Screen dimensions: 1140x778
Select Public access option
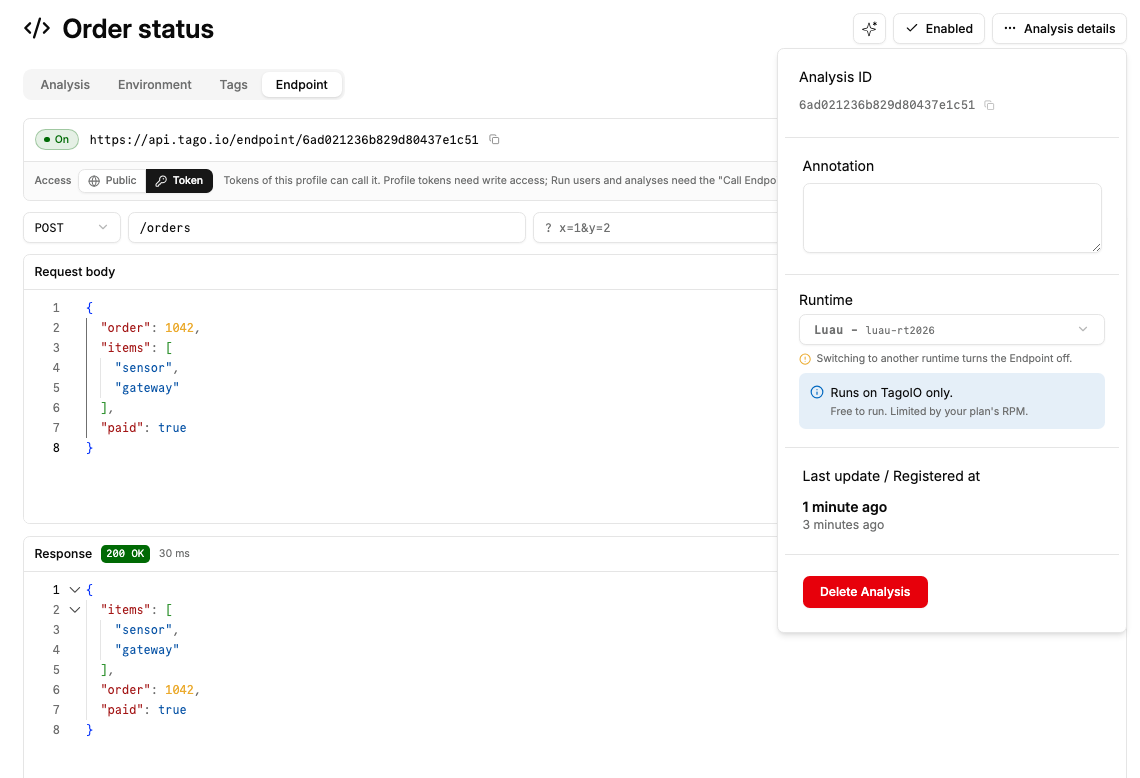coord(112,180)
